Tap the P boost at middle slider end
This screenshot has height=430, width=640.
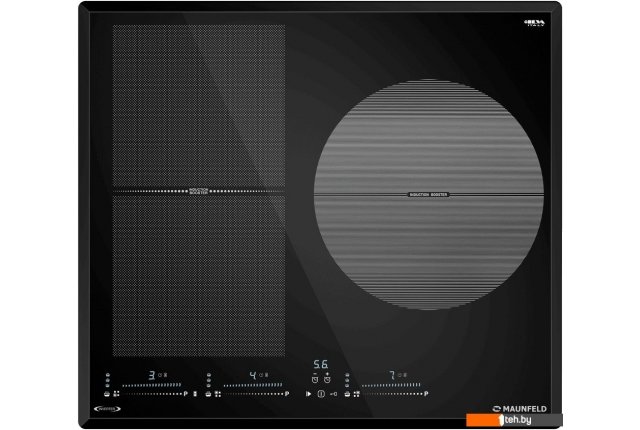(286, 394)
